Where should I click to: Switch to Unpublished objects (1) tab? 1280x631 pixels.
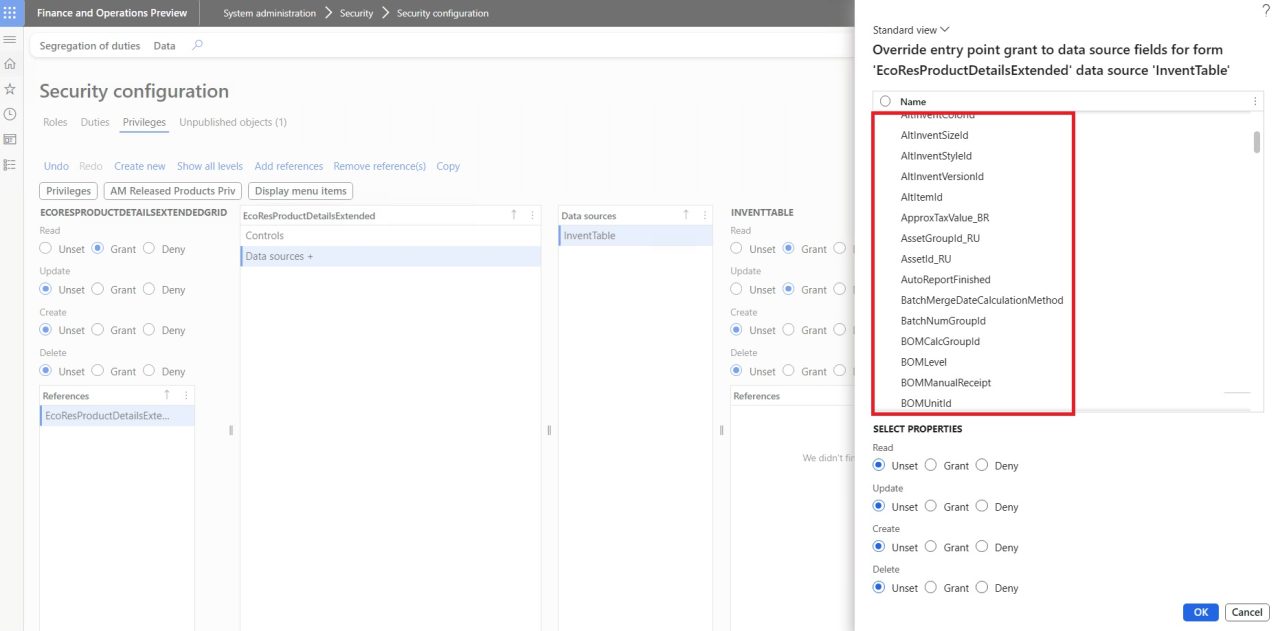(232, 122)
